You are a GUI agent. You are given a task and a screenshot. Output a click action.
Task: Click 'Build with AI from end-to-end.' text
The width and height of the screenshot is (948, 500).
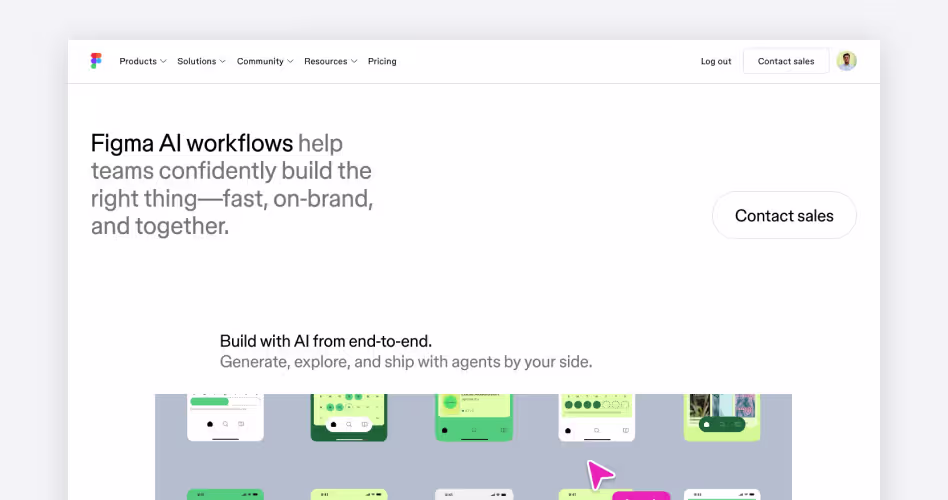tap(326, 341)
